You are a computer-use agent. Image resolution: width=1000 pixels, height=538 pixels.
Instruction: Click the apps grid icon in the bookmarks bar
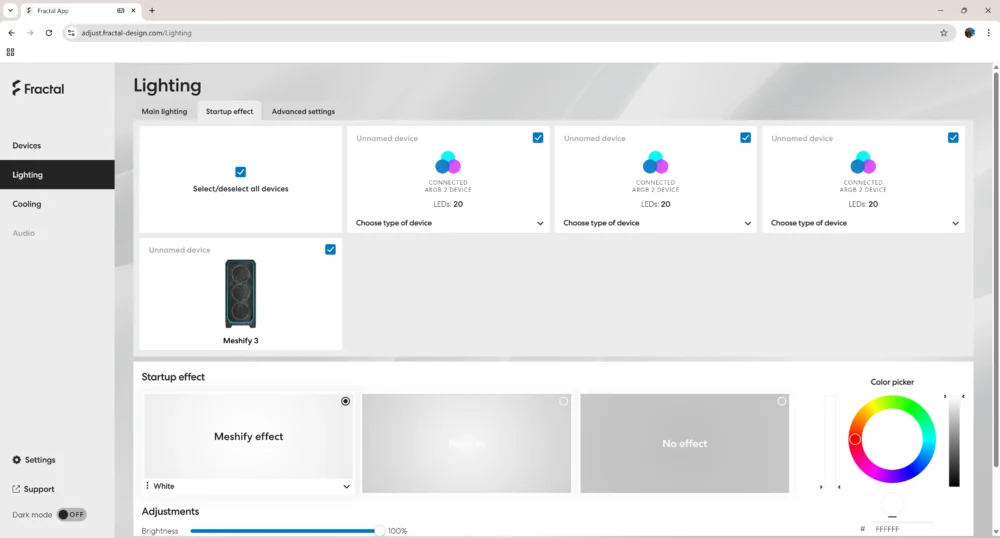pos(10,52)
